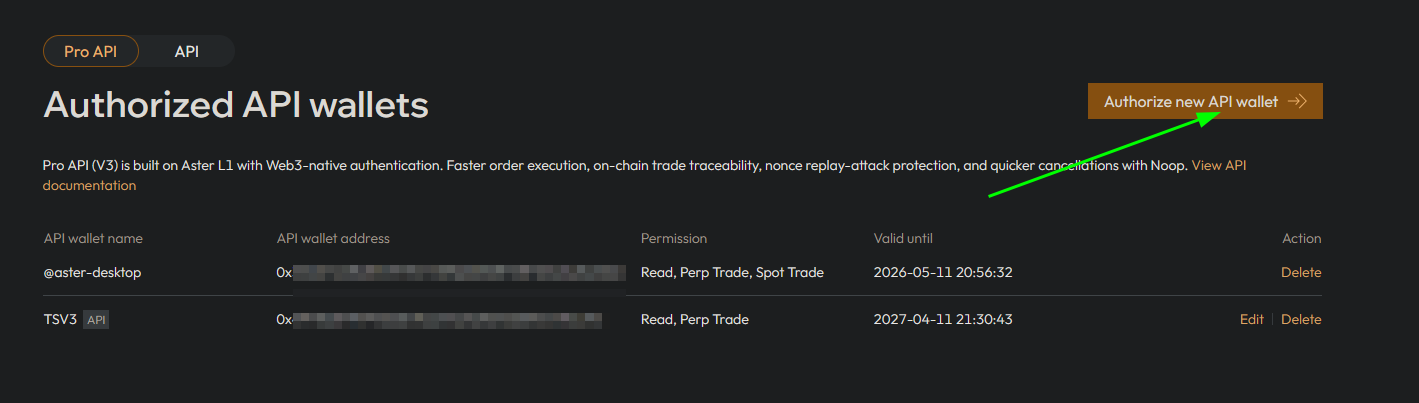1419x403 pixels.
Task: Select the TSV3 wallet name
Action: point(60,320)
